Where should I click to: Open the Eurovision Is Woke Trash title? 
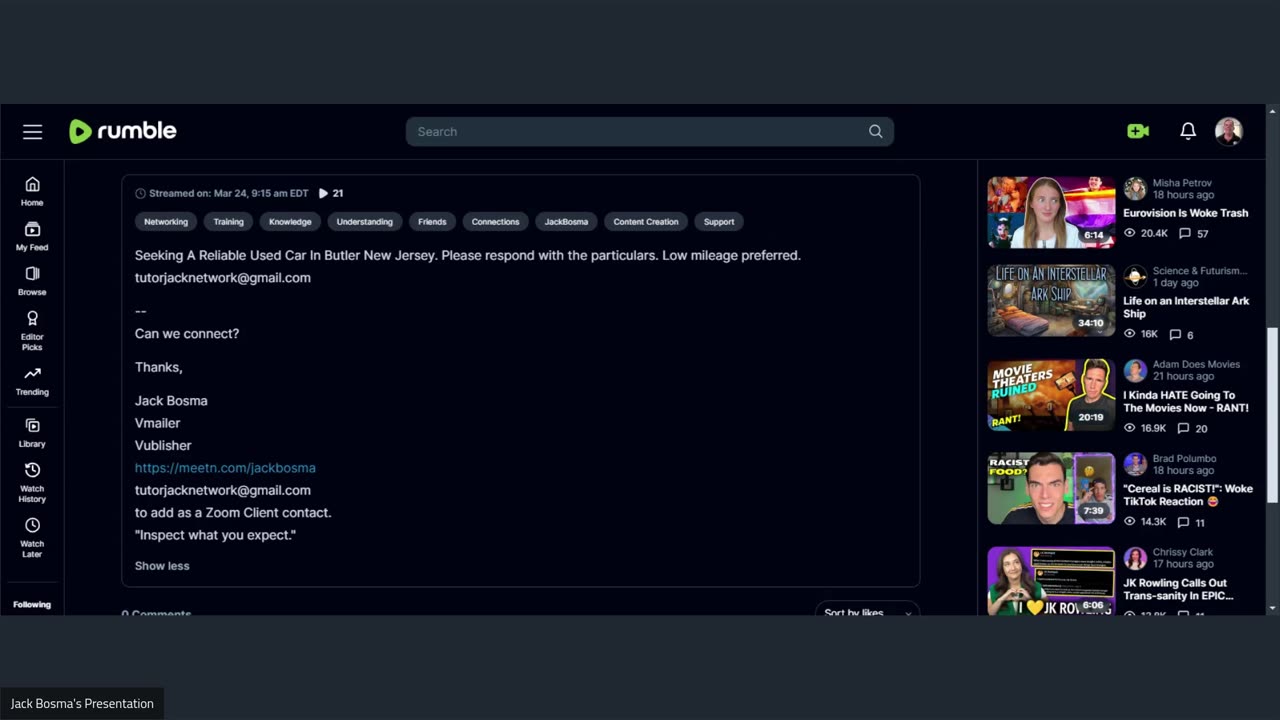pos(1186,213)
